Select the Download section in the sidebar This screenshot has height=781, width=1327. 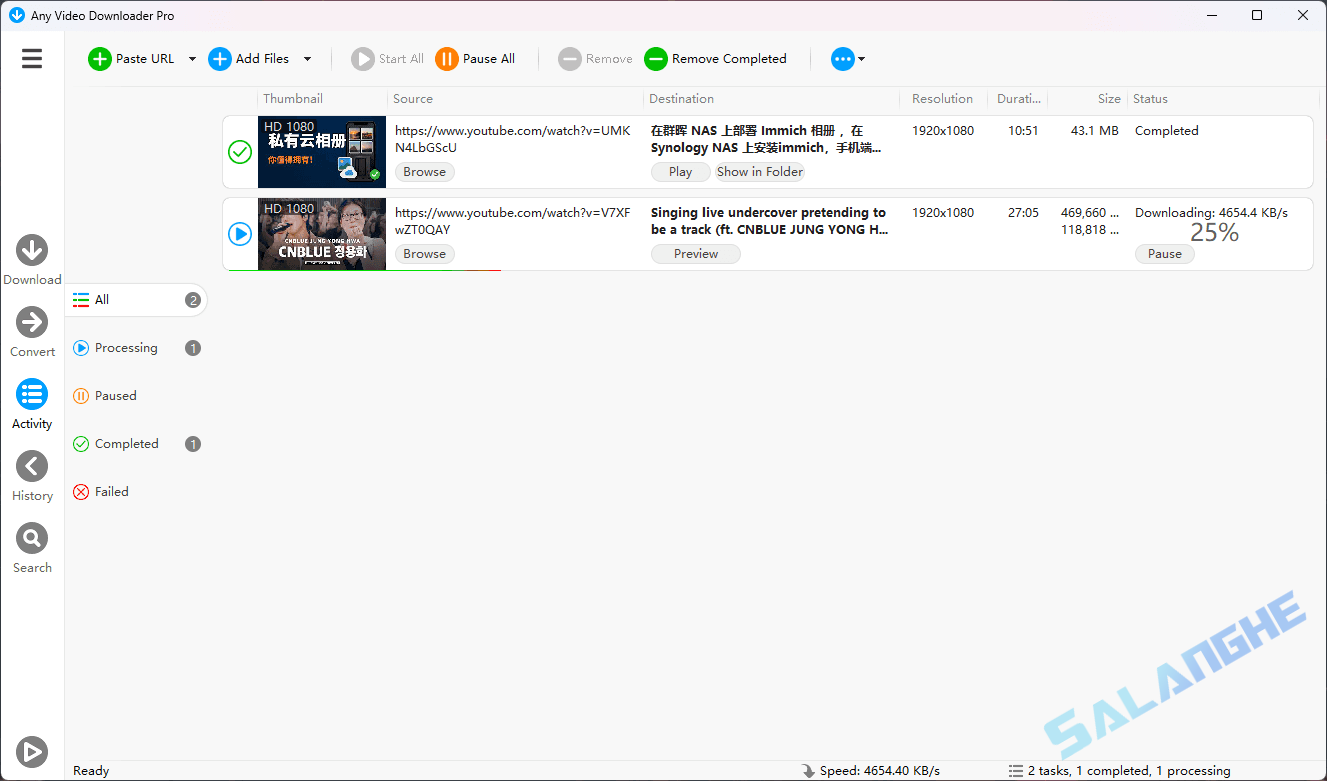(32, 249)
